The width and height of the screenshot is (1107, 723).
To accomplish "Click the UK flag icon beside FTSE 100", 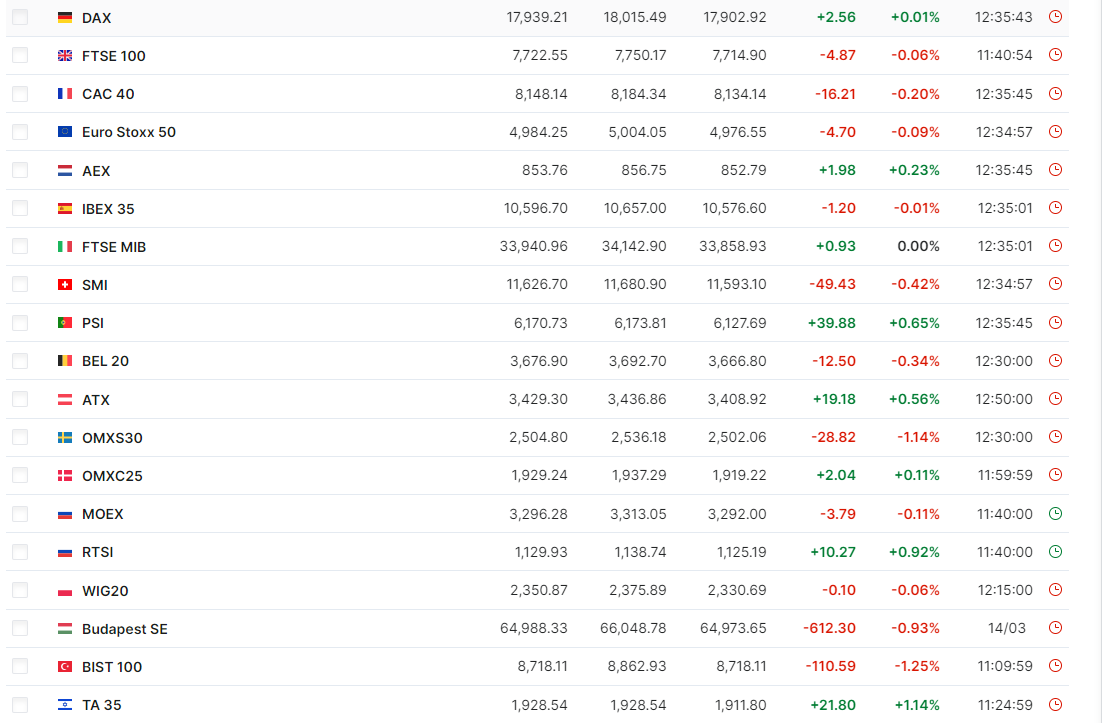I will point(65,56).
